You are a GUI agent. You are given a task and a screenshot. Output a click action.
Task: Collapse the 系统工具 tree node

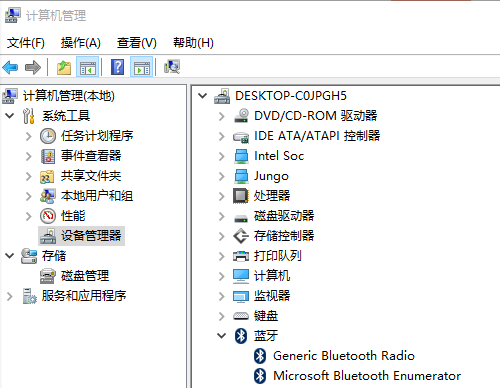click(10, 116)
